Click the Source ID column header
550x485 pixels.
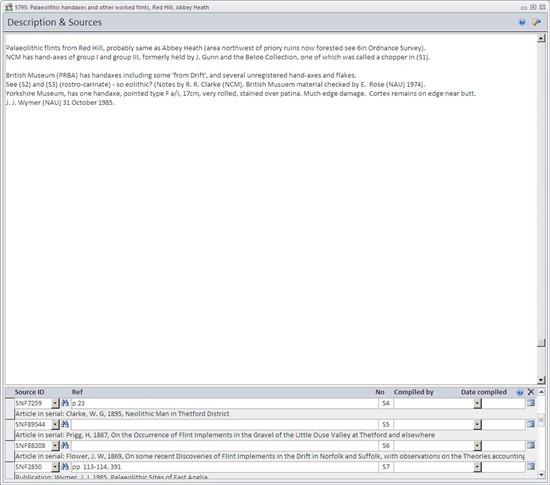(x=29, y=392)
